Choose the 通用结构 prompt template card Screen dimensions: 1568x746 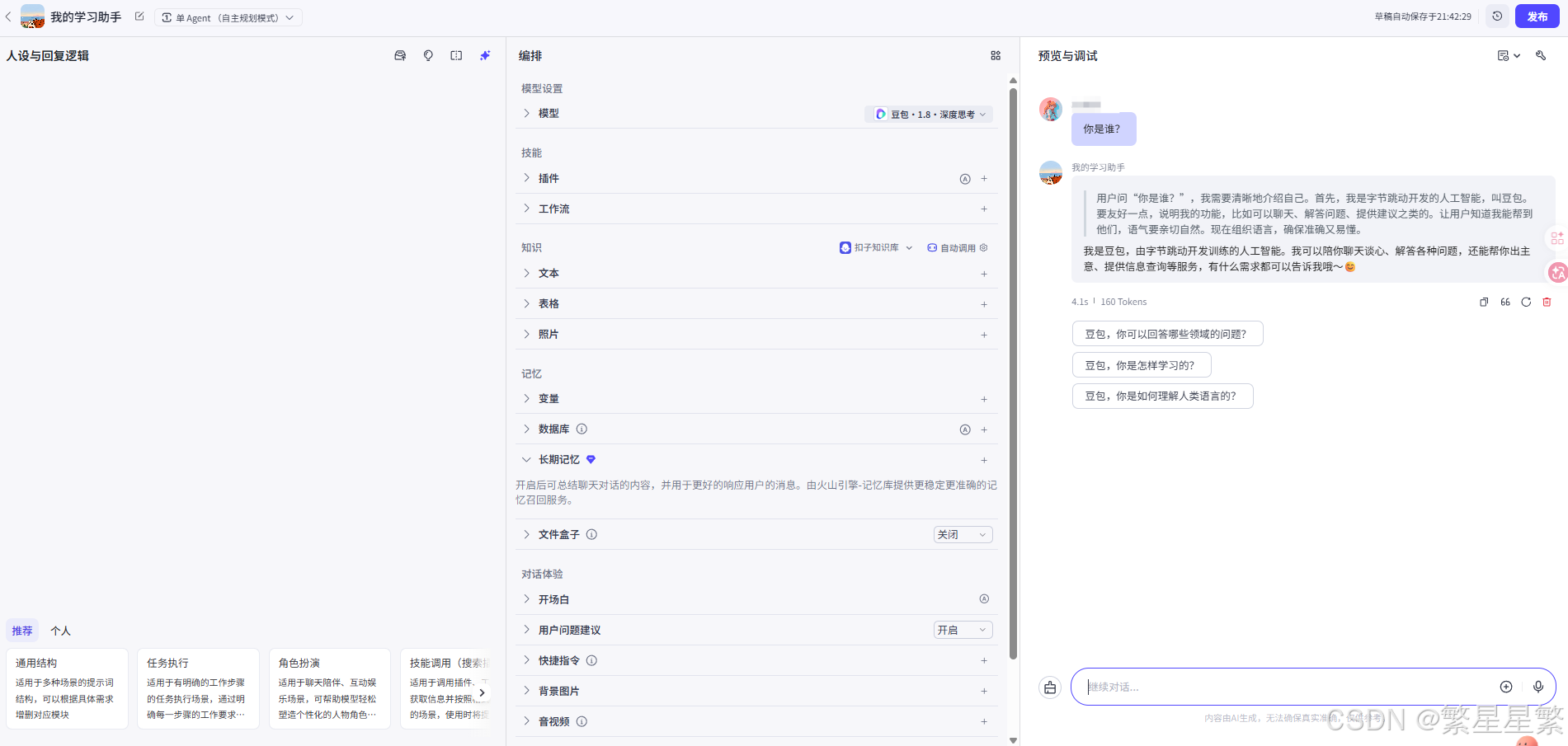tap(67, 688)
